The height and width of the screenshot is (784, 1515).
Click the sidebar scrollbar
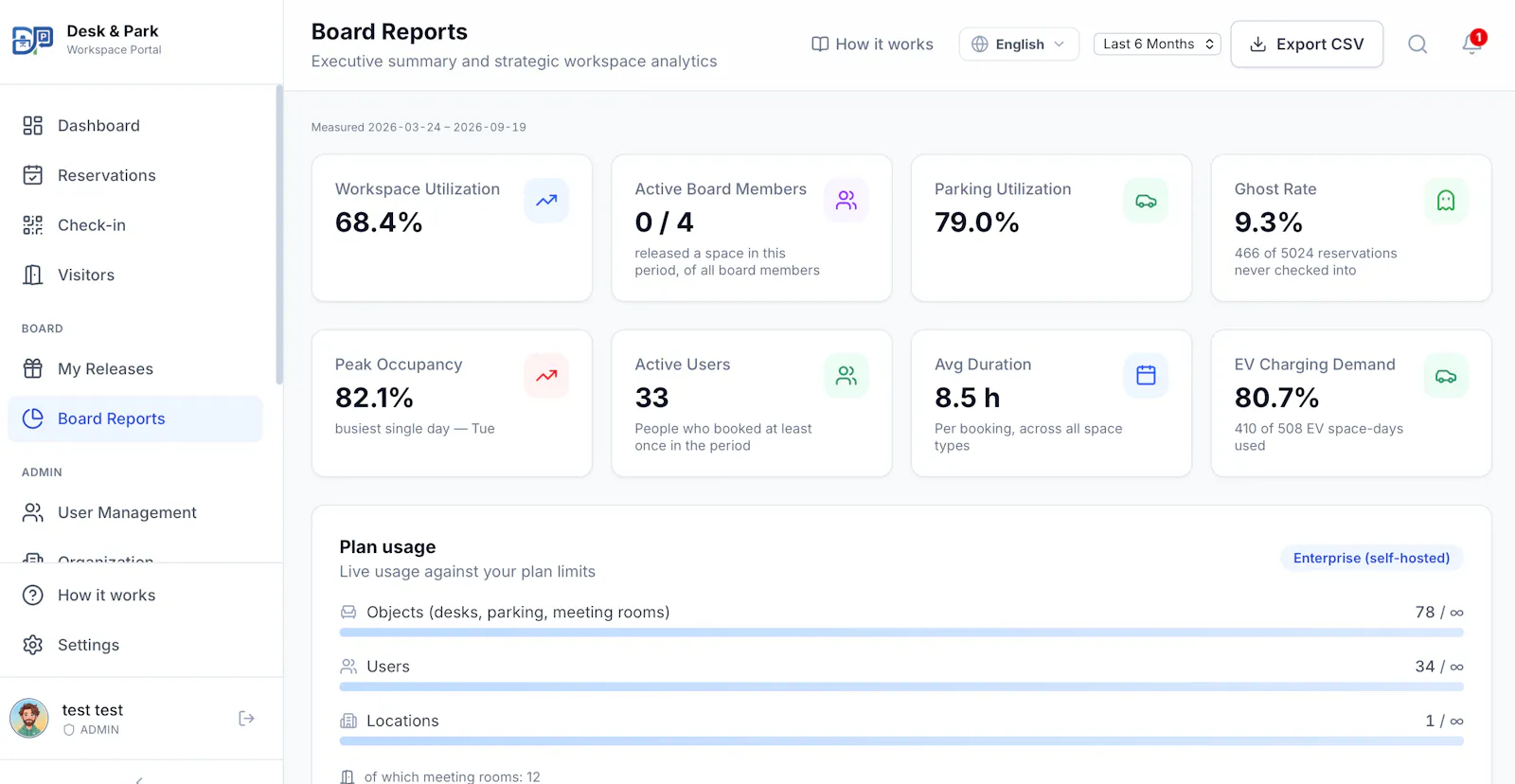[x=278, y=235]
